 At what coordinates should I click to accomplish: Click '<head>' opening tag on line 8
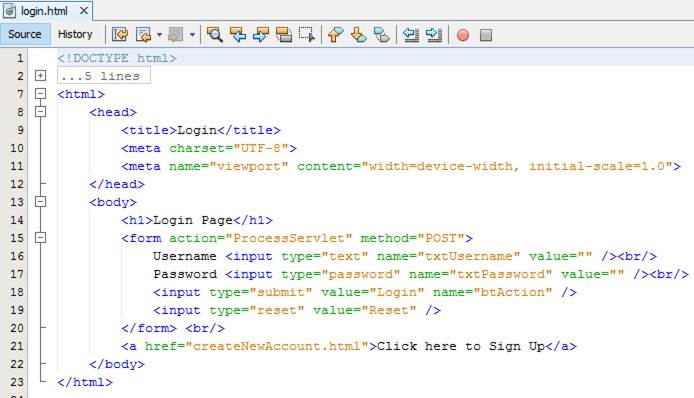[x=113, y=112]
